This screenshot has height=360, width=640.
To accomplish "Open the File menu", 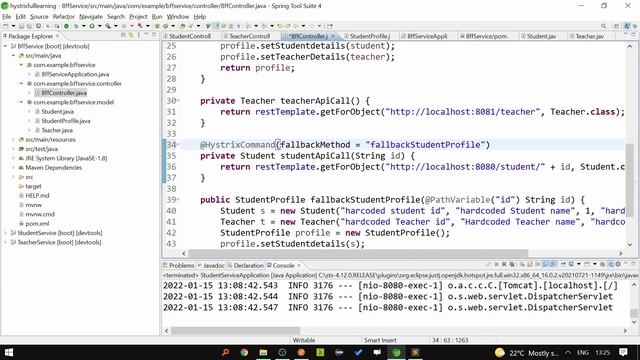I will 7,16.
